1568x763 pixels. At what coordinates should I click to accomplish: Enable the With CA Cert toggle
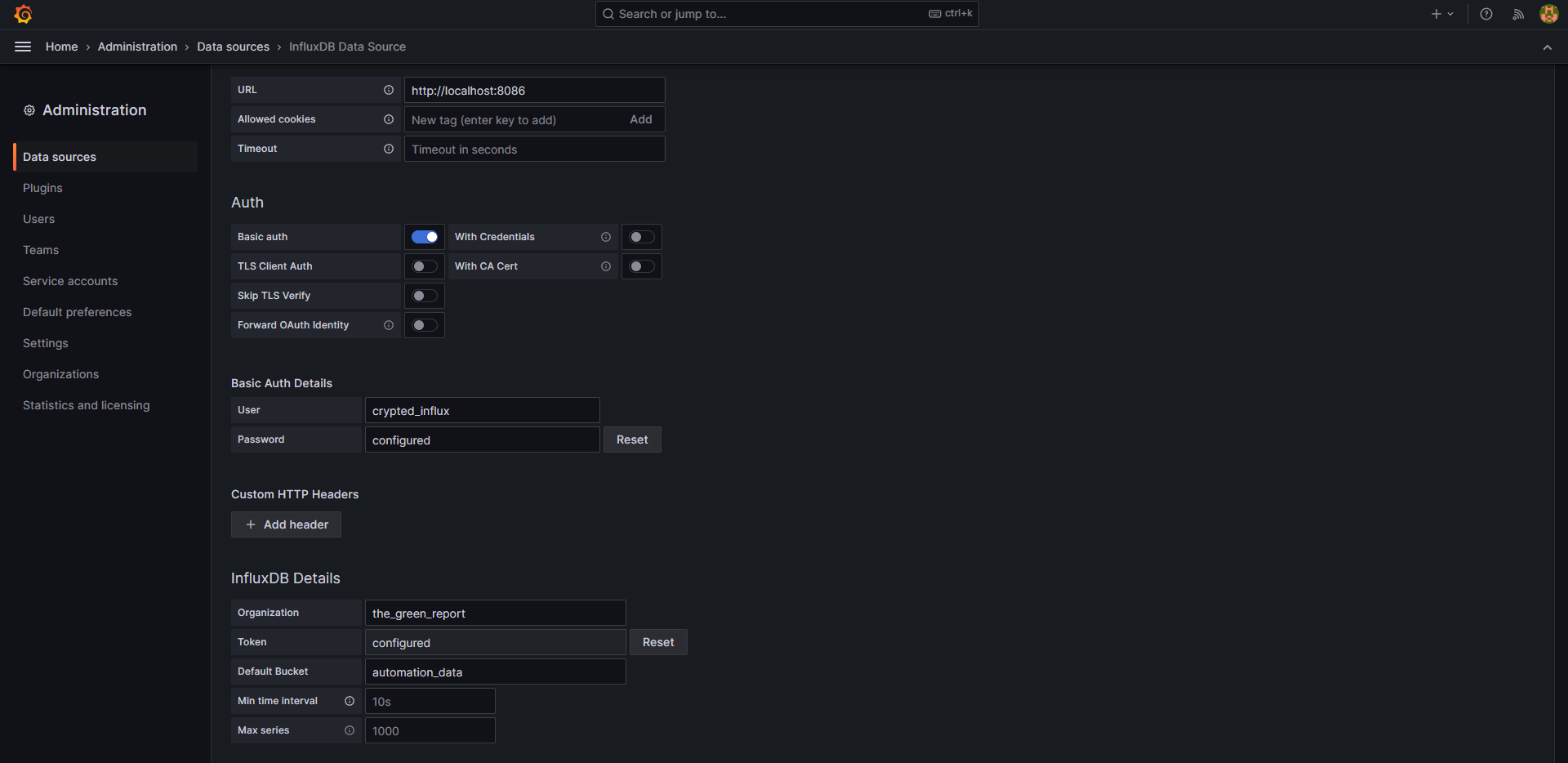click(x=642, y=266)
